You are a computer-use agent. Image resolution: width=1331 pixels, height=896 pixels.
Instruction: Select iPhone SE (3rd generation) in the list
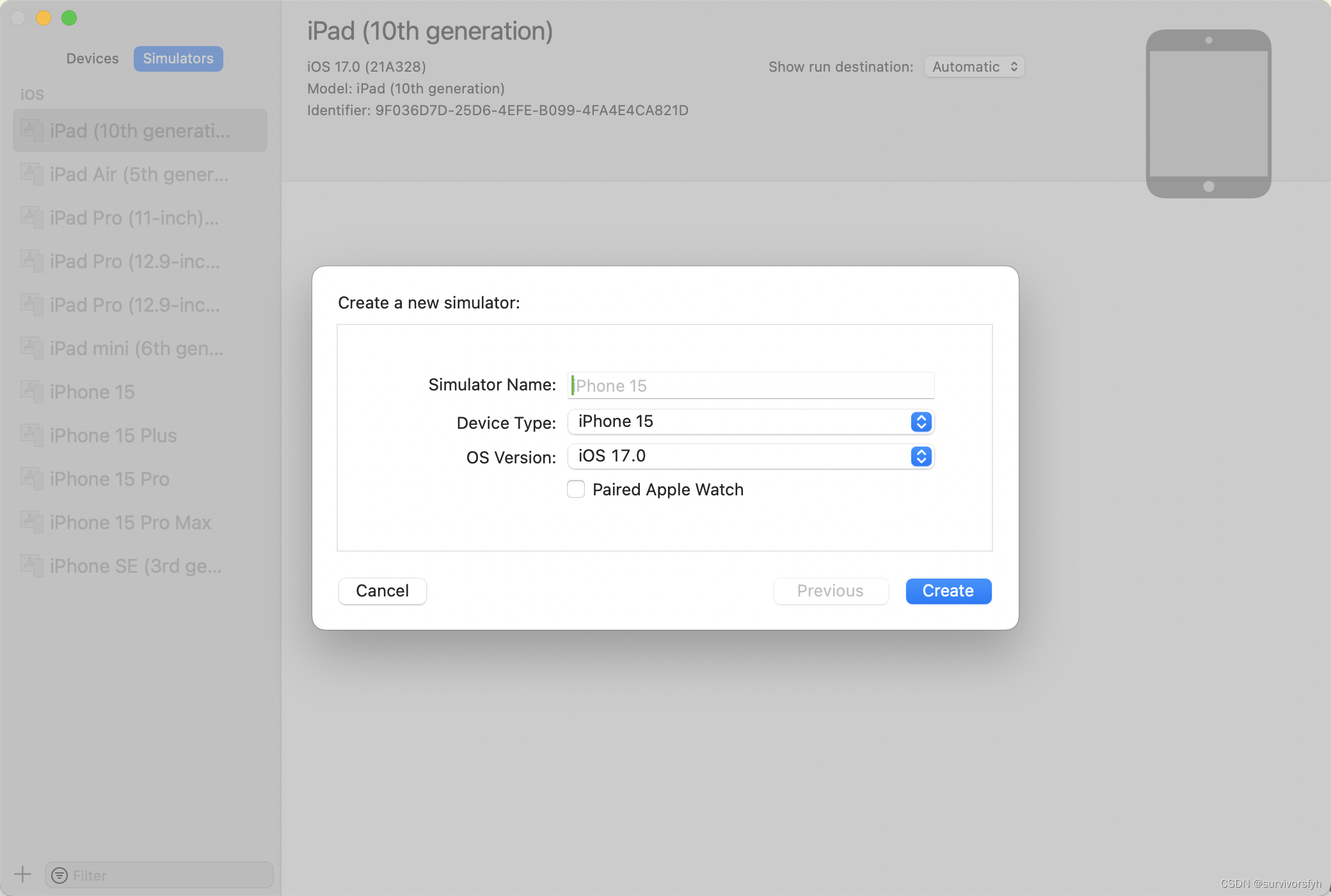[140, 566]
